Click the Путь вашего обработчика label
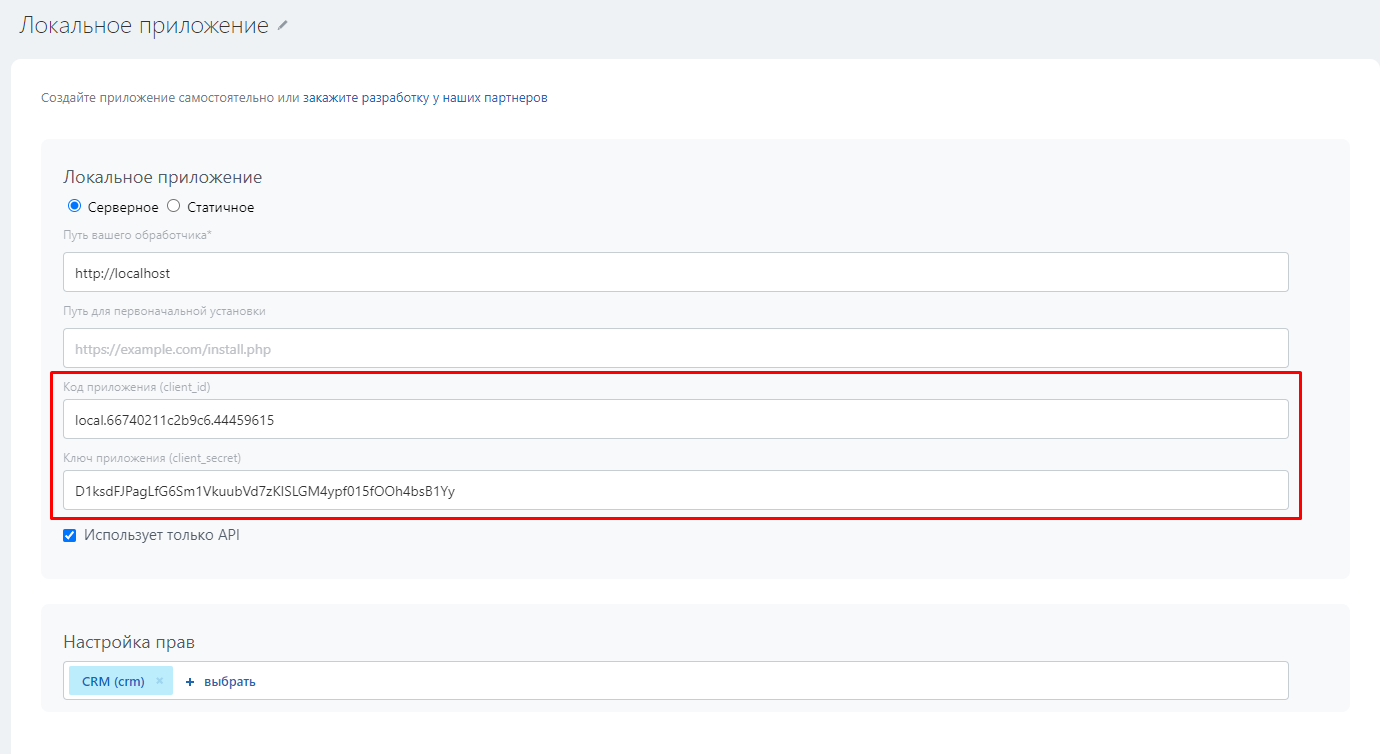Viewport: 1380px width, 754px height. click(137, 235)
